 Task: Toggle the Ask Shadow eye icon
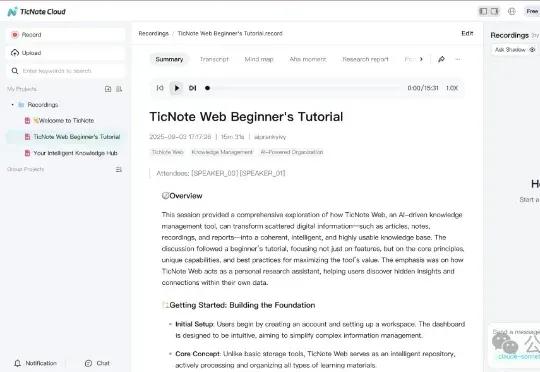pyautogui.click(x=532, y=50)
